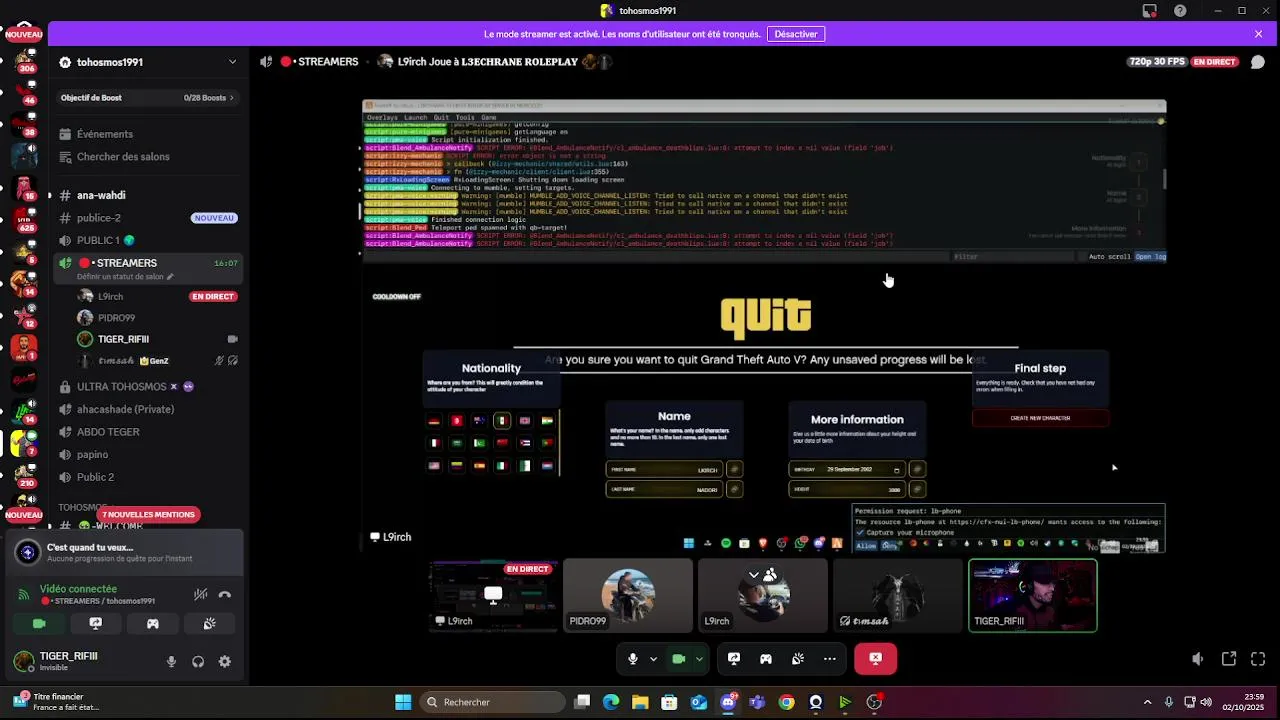Jump to the 7 nouvelles mentions pill
This screenshot has width=1280, height=720.
click(148, 515)
